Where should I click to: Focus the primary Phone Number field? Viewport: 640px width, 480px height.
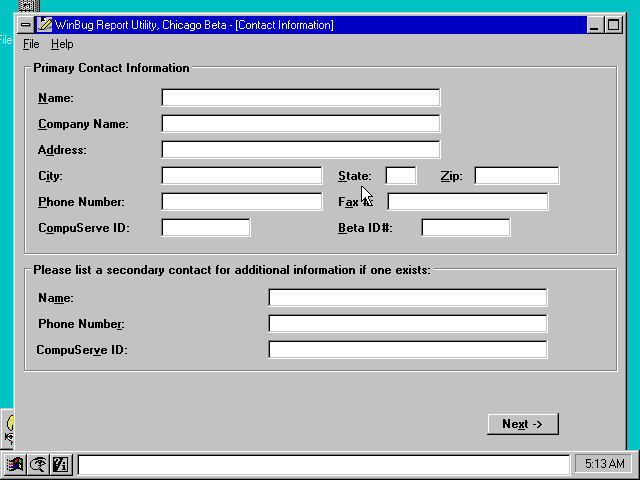pyautogui.click(x=242, y=202)
